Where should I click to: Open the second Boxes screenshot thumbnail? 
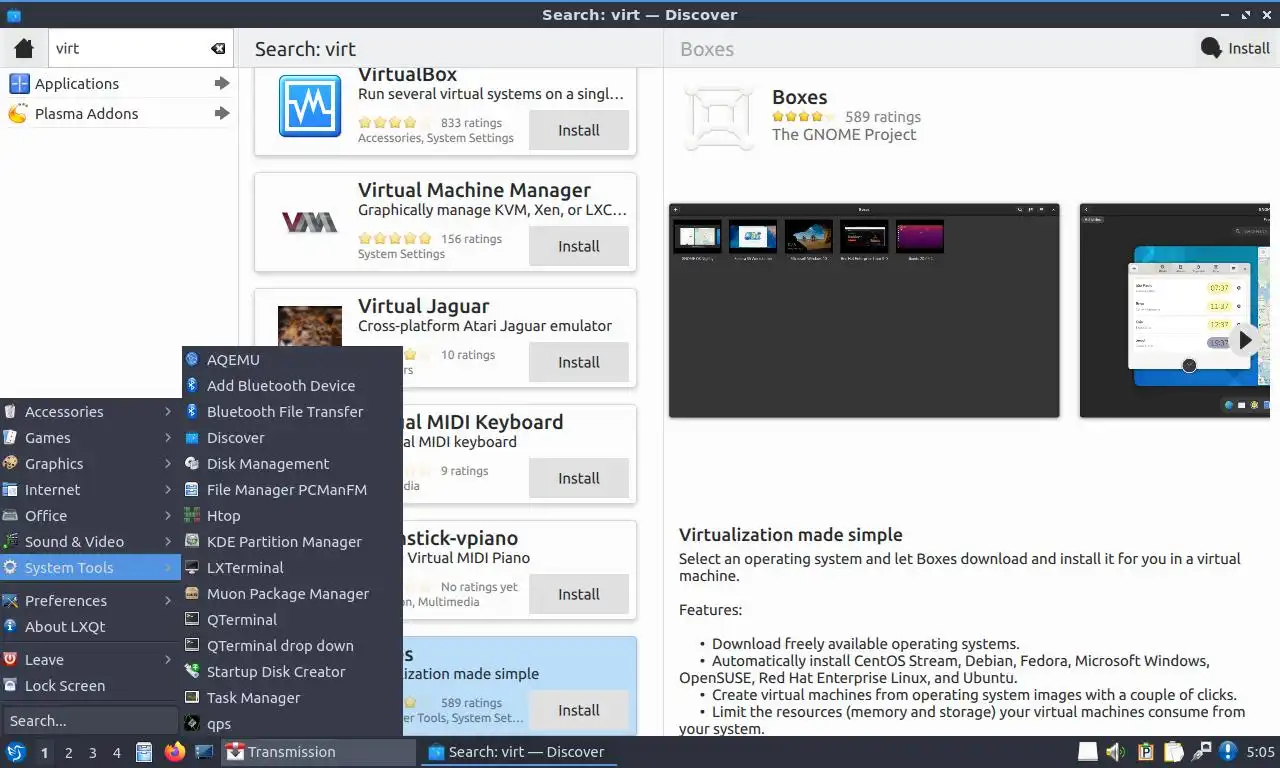coord(1175,310)
